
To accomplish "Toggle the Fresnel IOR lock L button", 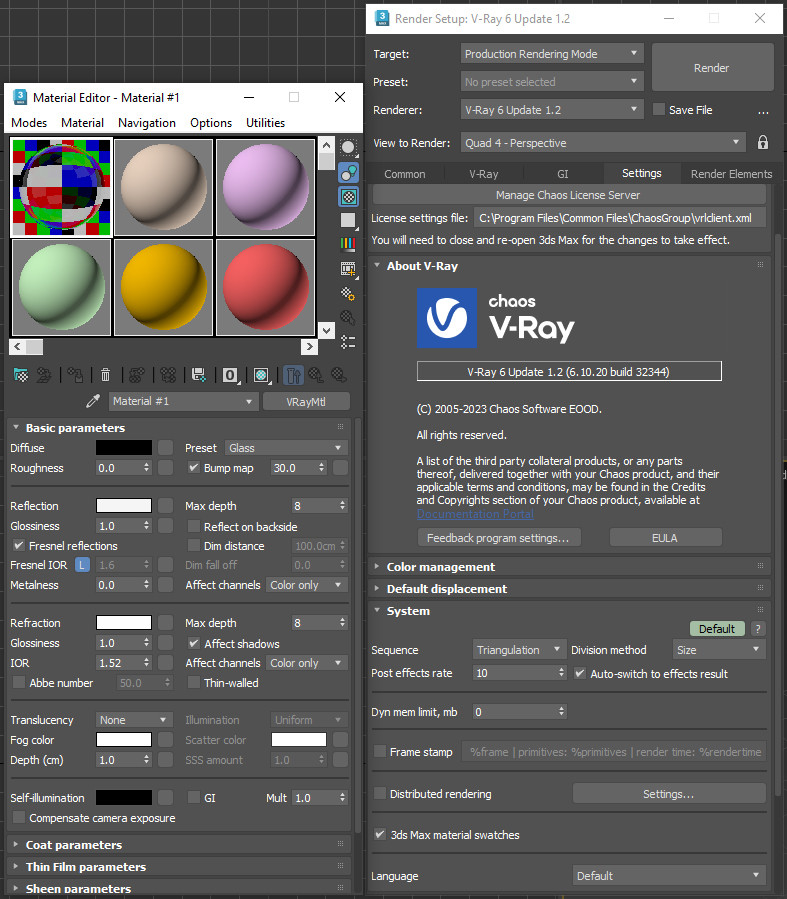I will coord(82,565).
